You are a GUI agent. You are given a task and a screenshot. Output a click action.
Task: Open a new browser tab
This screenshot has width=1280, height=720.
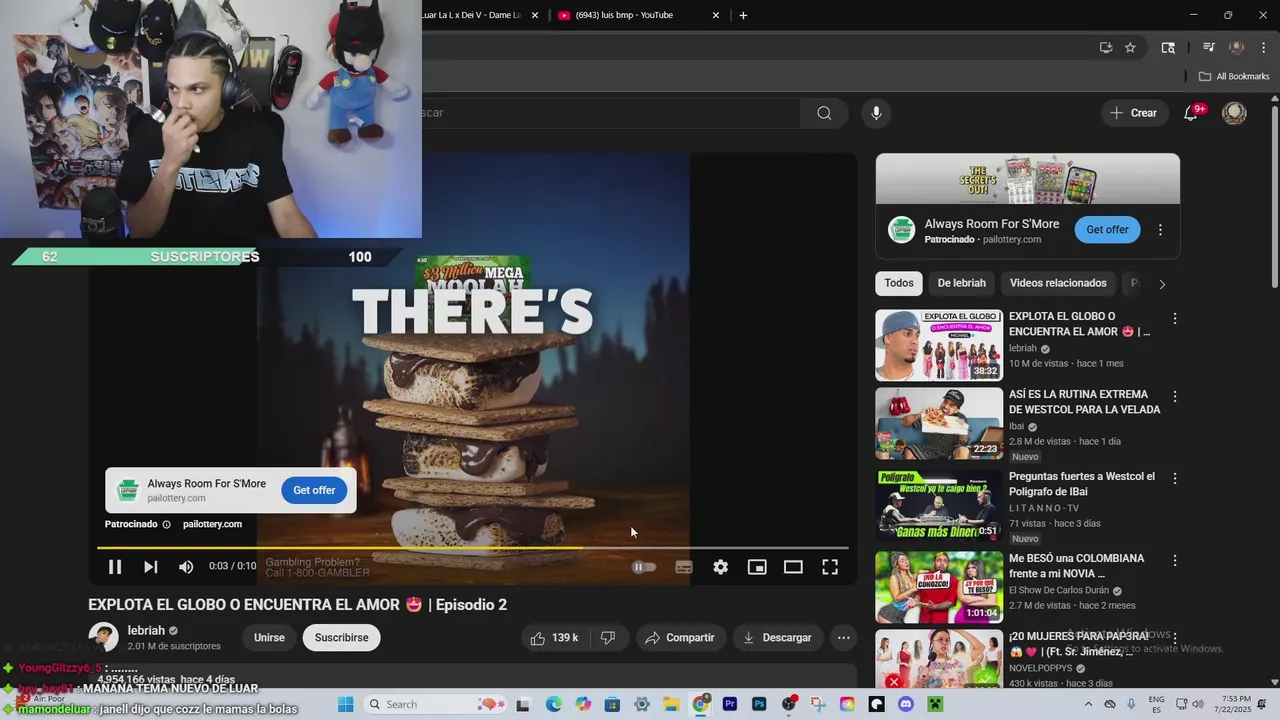tap(743, 15)
